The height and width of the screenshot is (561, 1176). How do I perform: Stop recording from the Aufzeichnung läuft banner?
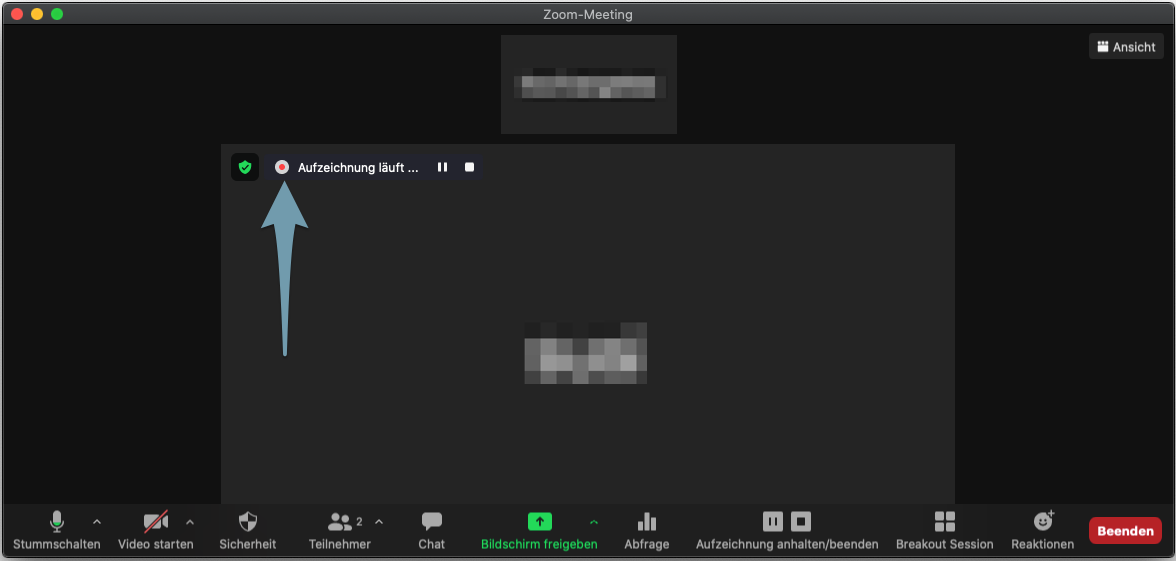click(470, 167)
